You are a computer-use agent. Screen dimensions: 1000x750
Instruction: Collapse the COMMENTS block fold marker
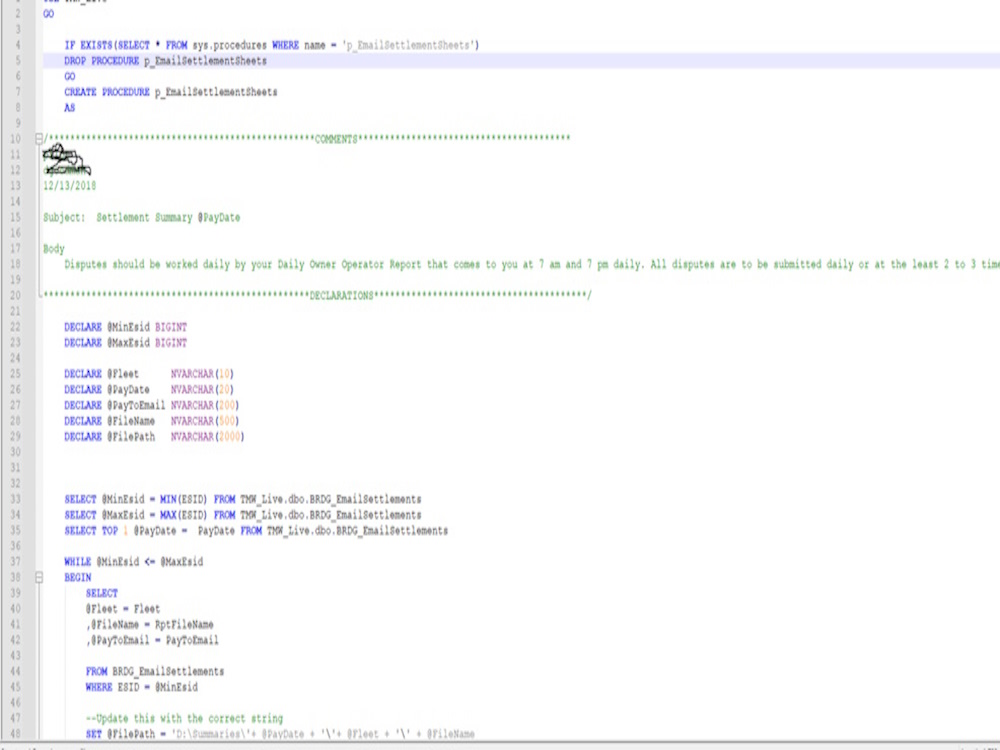pyautogui.click(x=39, y=138)
